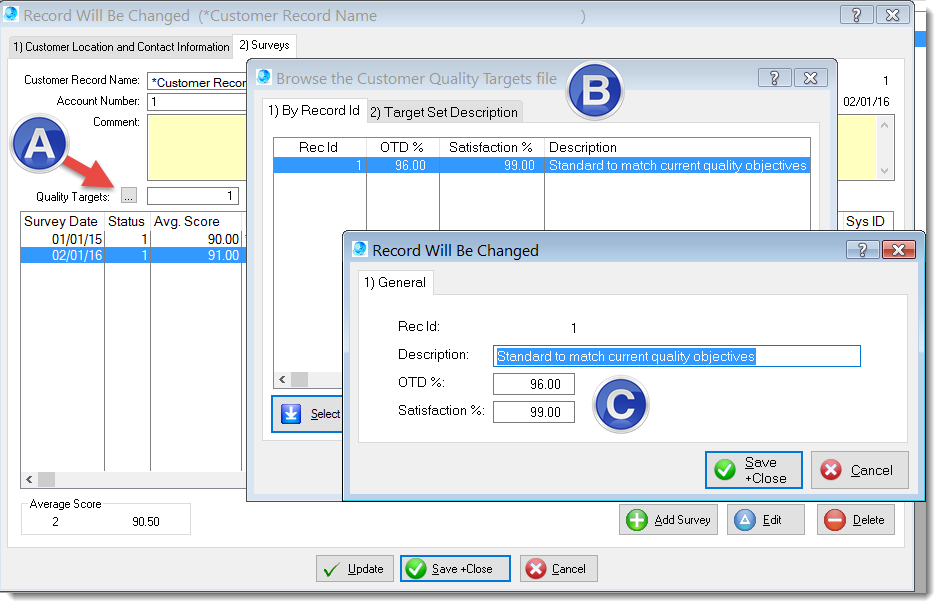Viewport: 941px width, 608px height.
Task: Click Save +Close in quality target dialog
Action: pos(754,470)
